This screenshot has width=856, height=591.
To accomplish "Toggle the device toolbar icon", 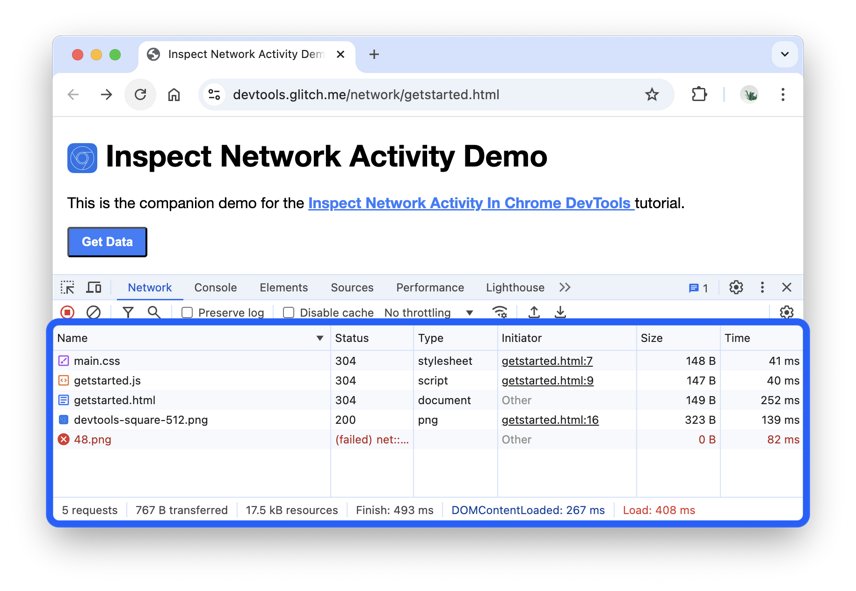I will click(94, 287).
